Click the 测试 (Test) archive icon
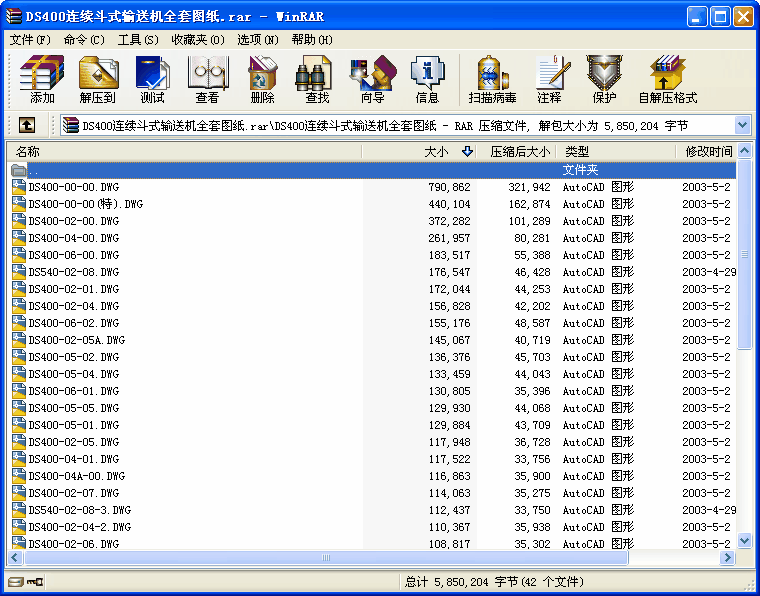The image size is (760, 596). pos(153,80)
